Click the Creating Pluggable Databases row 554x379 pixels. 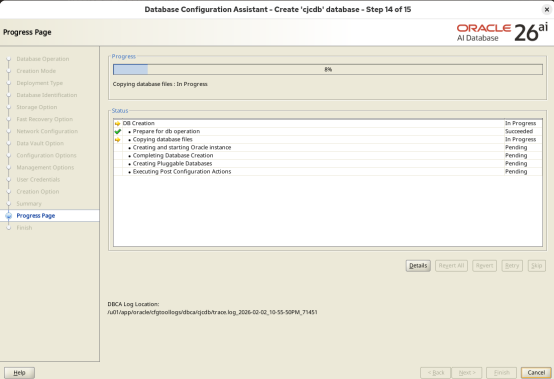(x=328, y=164)
